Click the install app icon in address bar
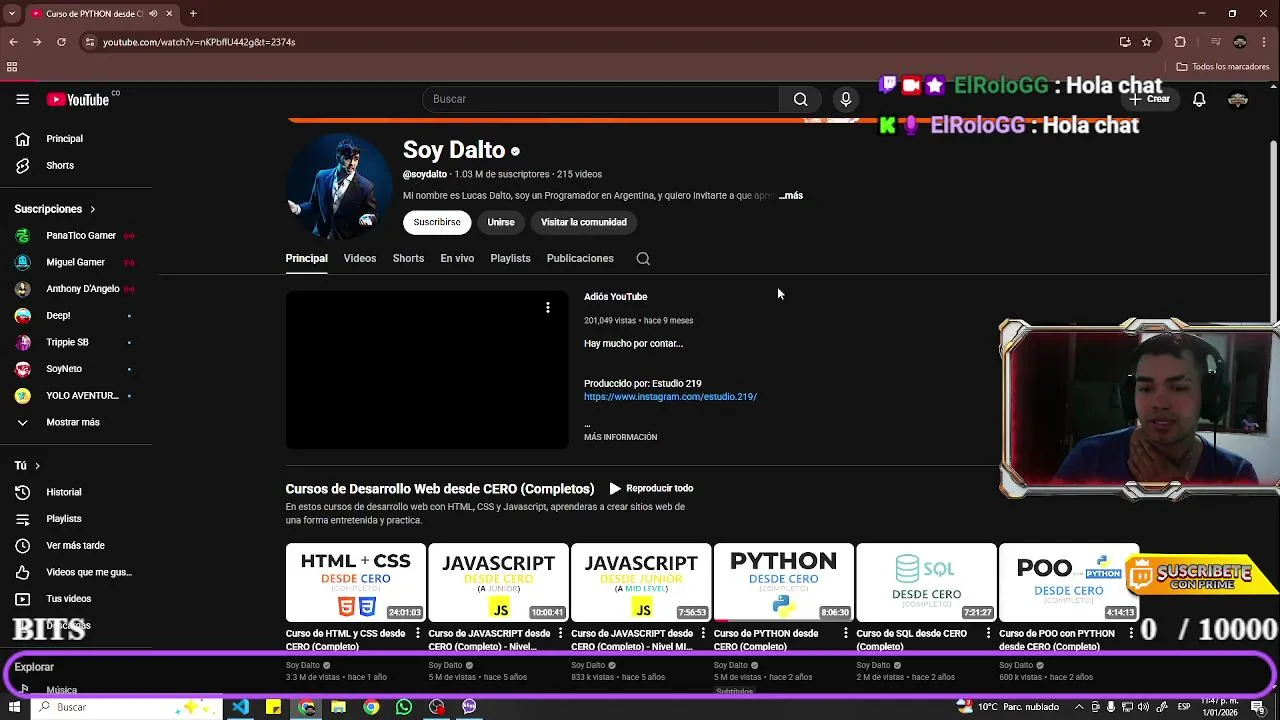 click(x=1125, y=42)
